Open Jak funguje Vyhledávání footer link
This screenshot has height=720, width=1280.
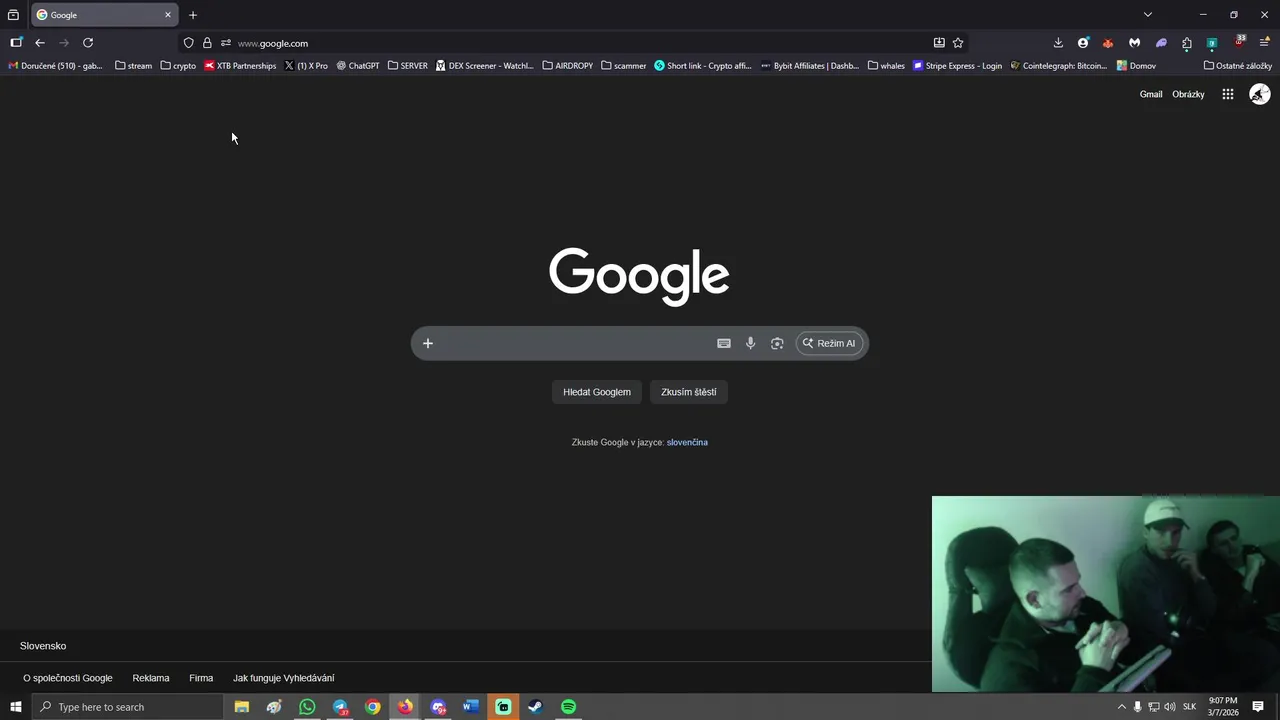click(x=284, y=678)
